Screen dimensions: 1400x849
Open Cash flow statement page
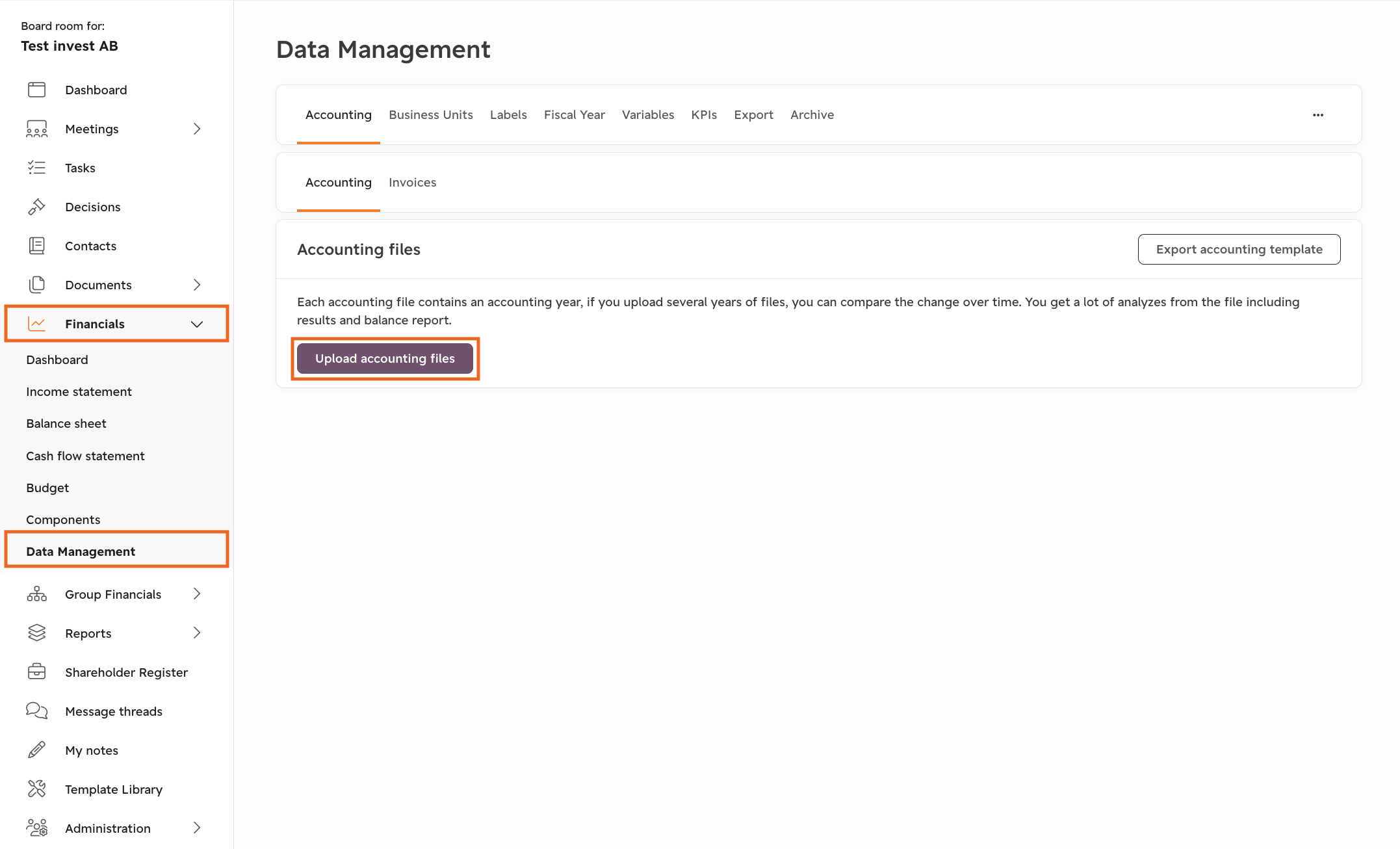pyautogui.click(x=85, y=456)
